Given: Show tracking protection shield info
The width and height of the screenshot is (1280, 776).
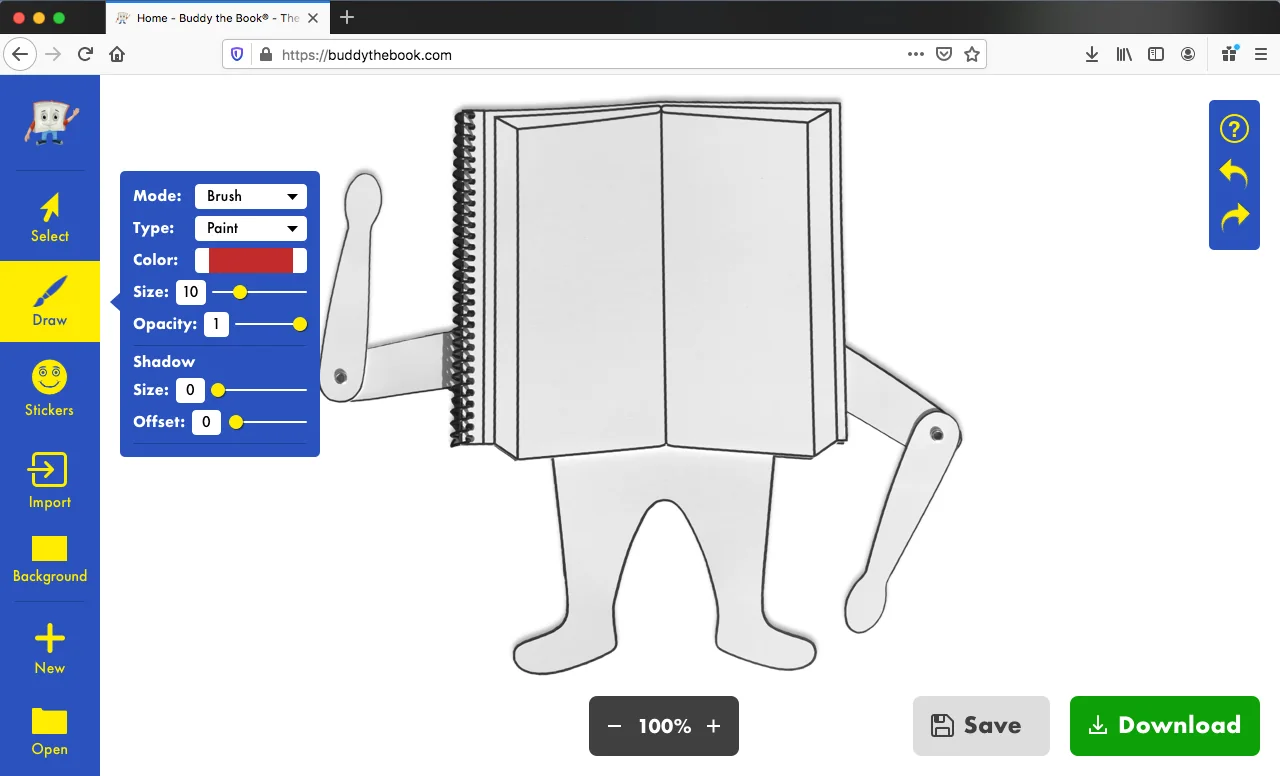Looking at the screenshot, I should point(237,55).
